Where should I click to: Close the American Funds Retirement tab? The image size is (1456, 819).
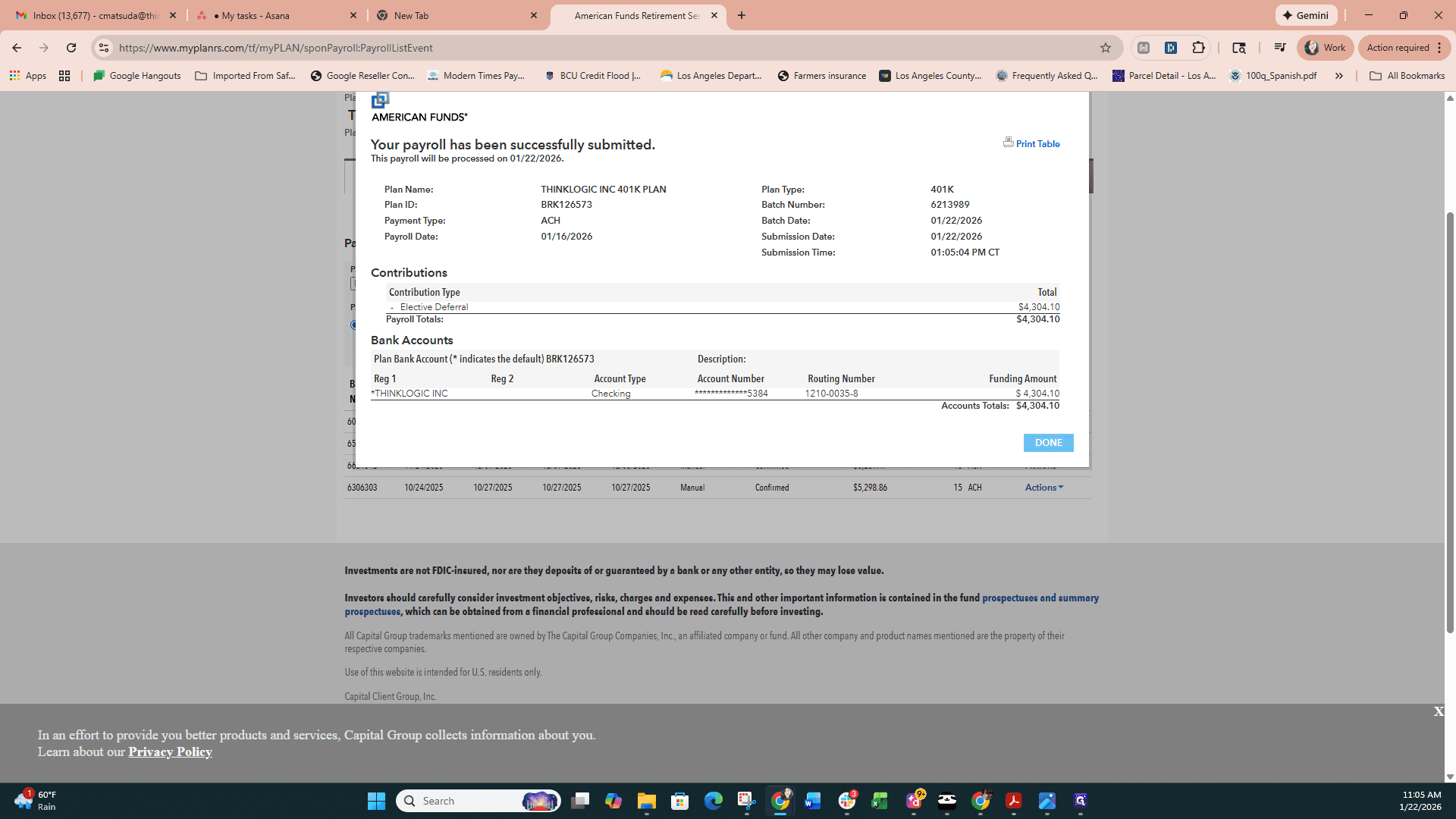pos(714,15)
